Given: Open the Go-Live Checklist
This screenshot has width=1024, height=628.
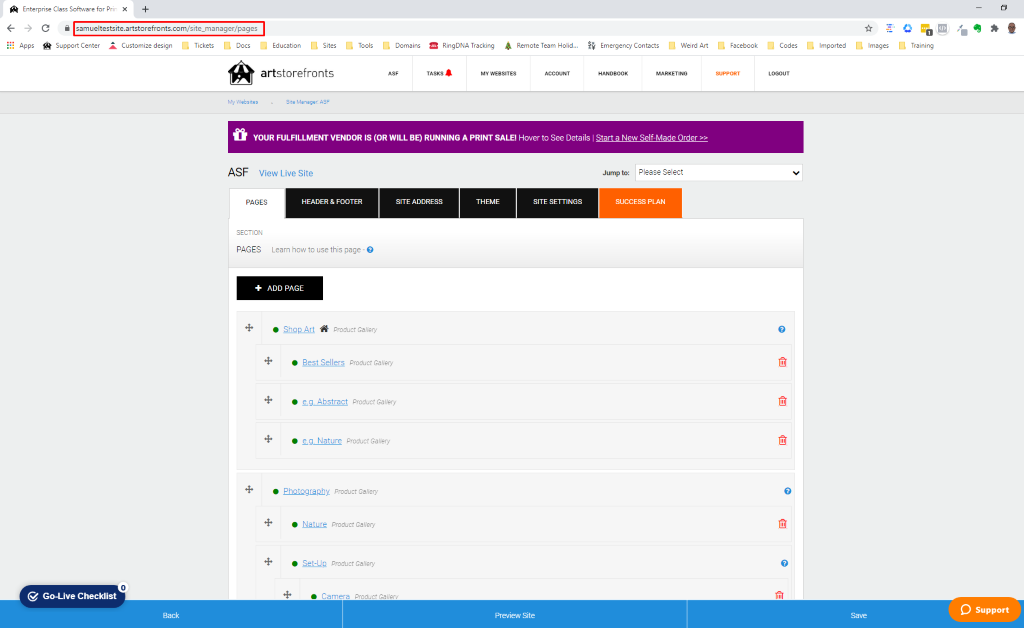Looking at the screenshot, I should coord(72,596).
